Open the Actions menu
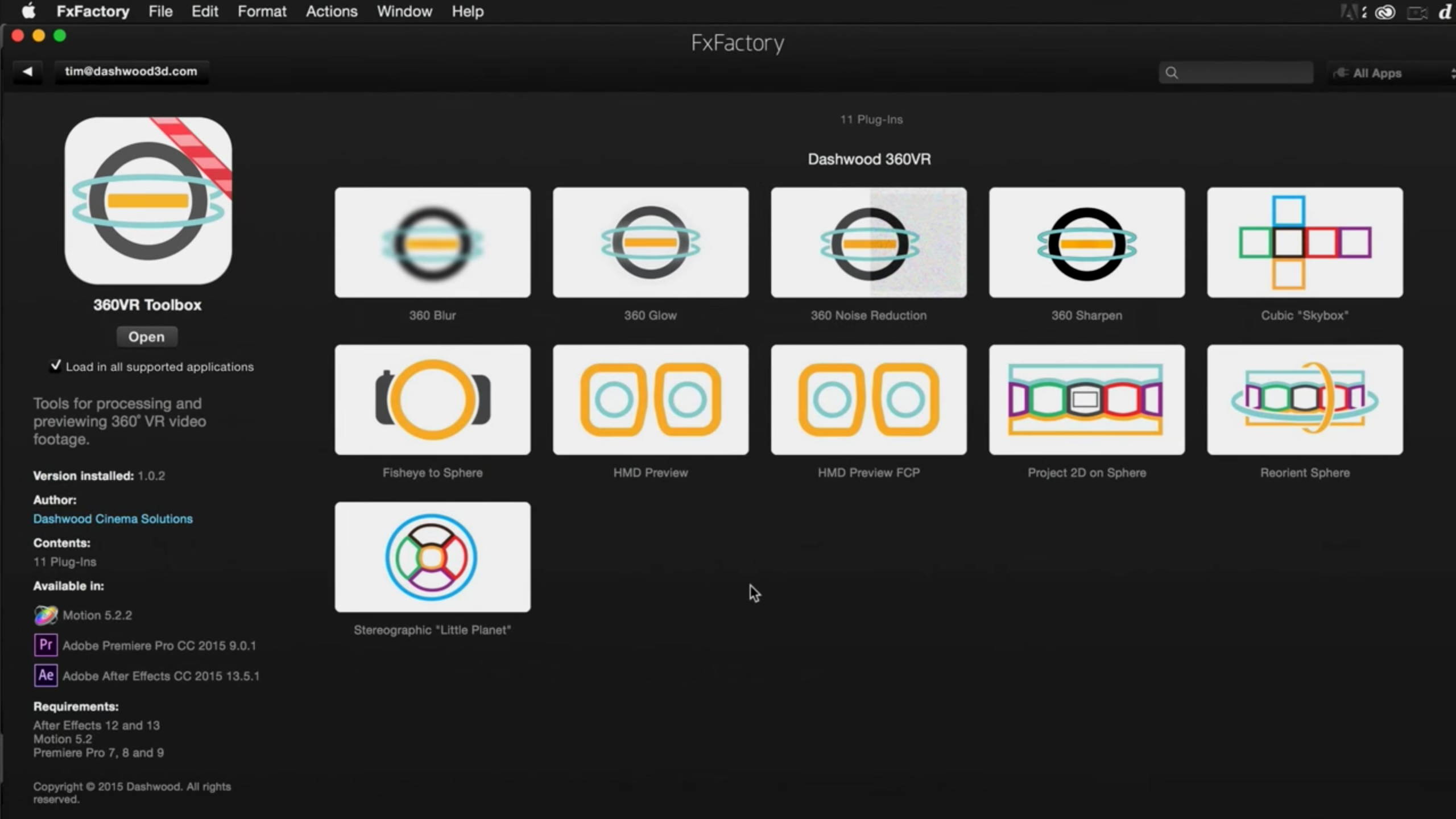The width and height of the screenshot is (1456, 819). point(332,11)
